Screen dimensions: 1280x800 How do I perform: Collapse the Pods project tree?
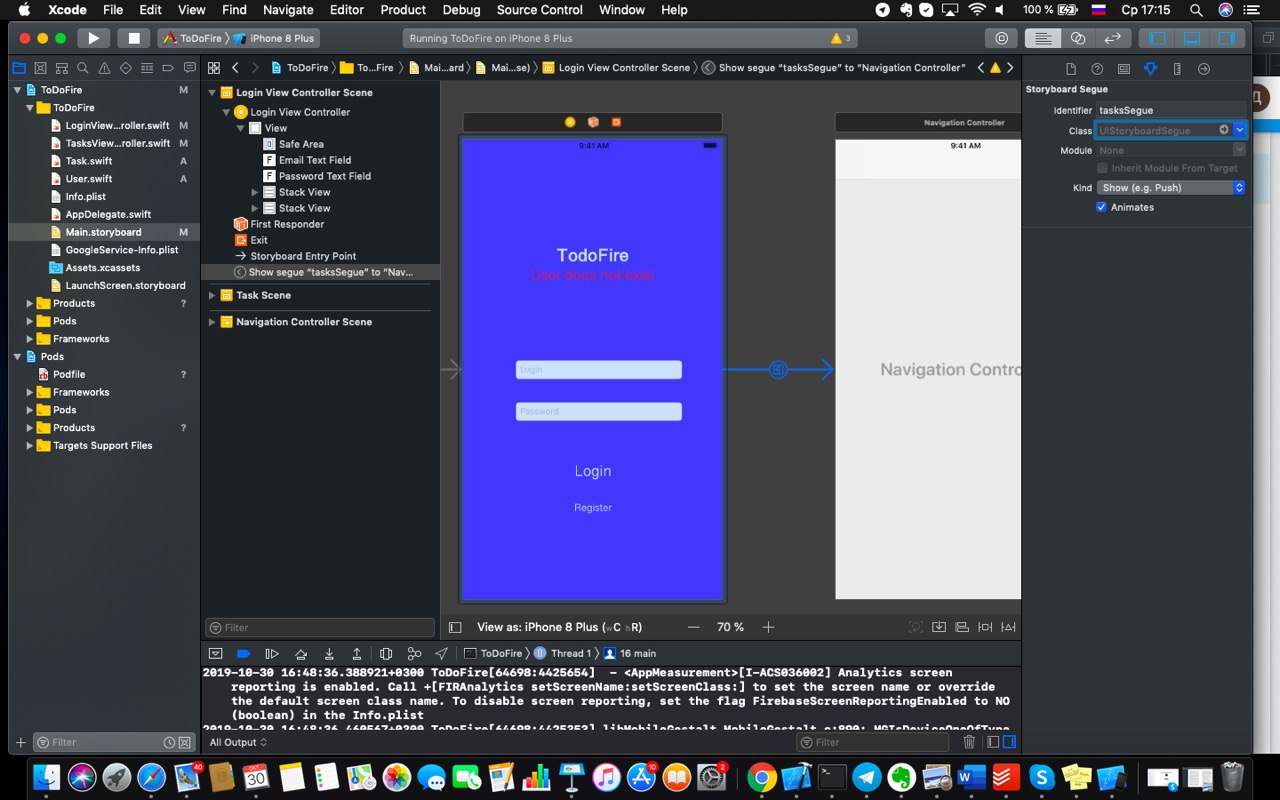[18, 356]
